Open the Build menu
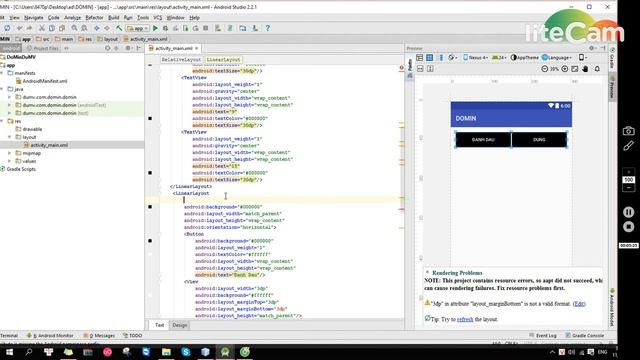Image resolution: width=640 pixels, height=360 pixels. pyautogui.click(x=113, y=18)
